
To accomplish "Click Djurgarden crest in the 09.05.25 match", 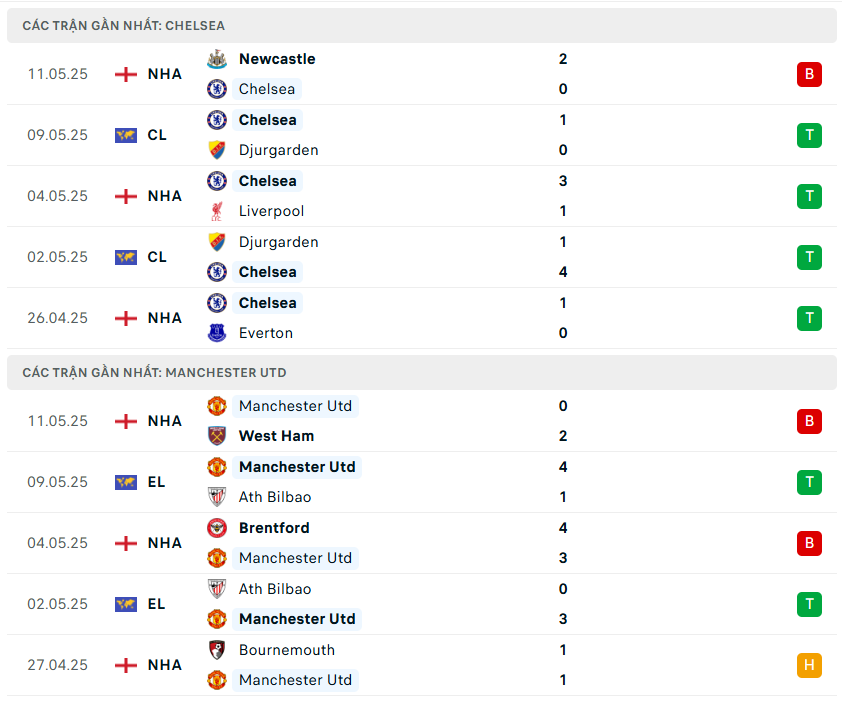I will [x=216, y=150].
